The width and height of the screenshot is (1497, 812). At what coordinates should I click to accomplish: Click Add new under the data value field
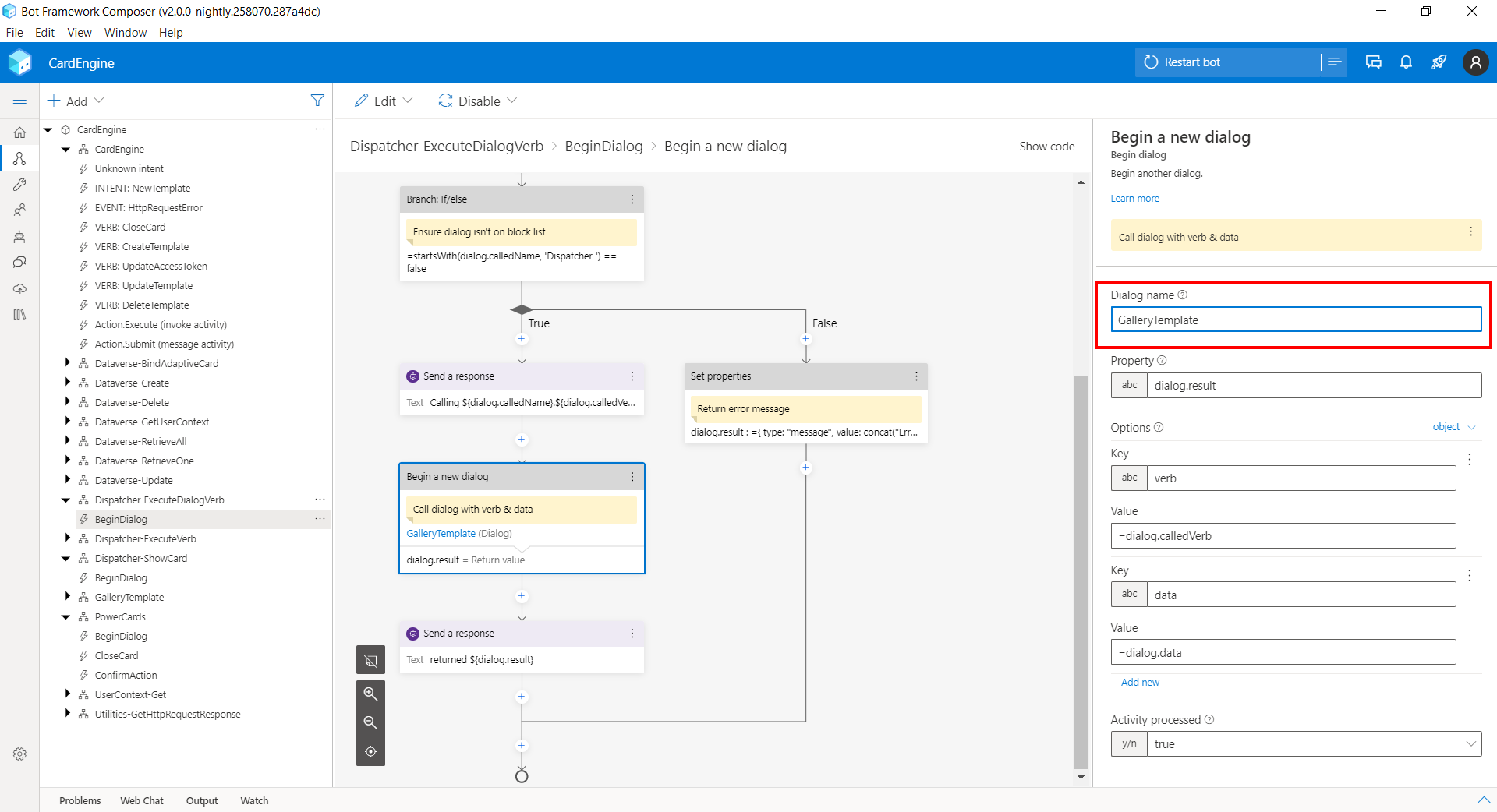pos(1140,682)
